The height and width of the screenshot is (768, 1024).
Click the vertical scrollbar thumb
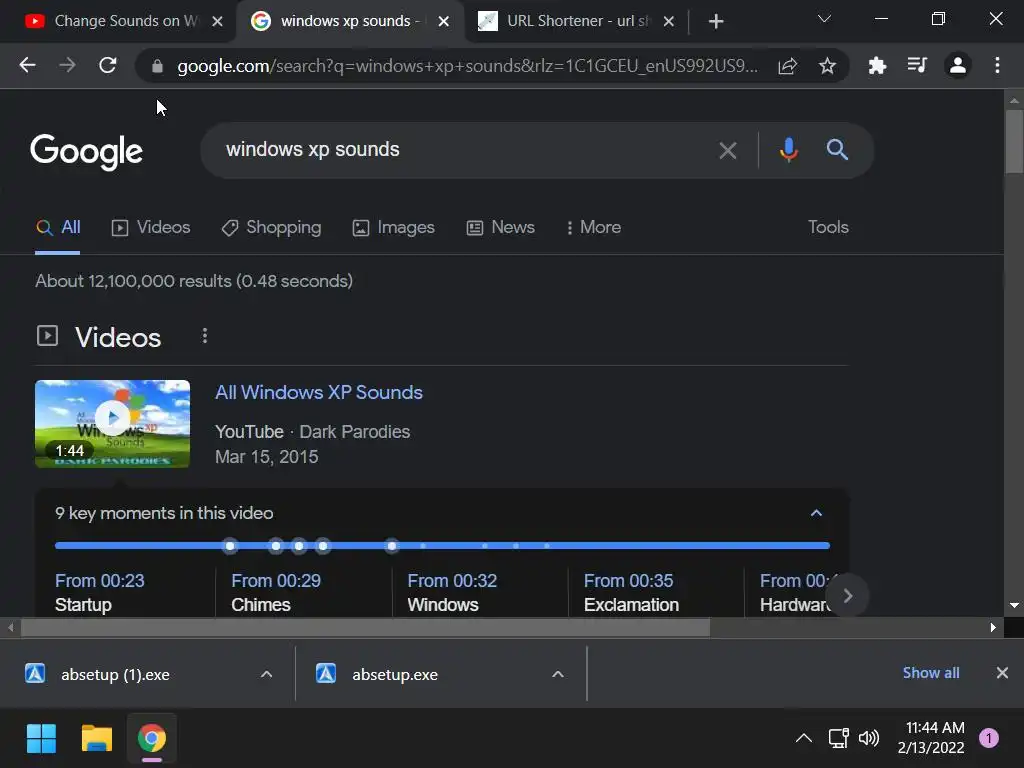tap(1014, 142)
